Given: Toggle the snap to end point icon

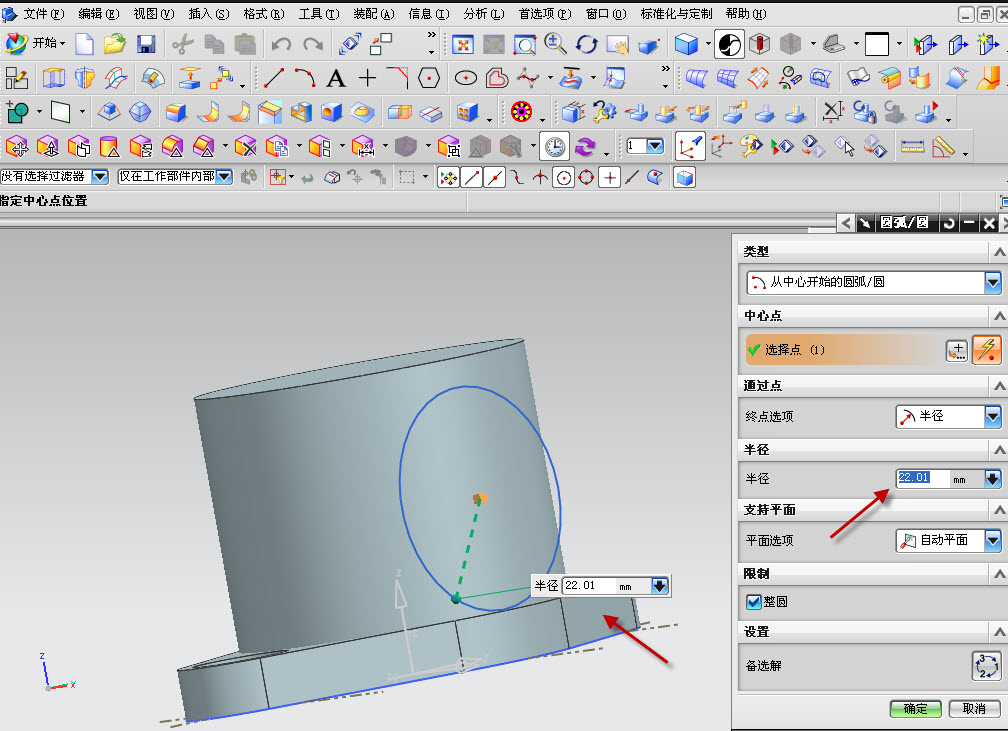Looking at the screenshot, I should (472, 177).
